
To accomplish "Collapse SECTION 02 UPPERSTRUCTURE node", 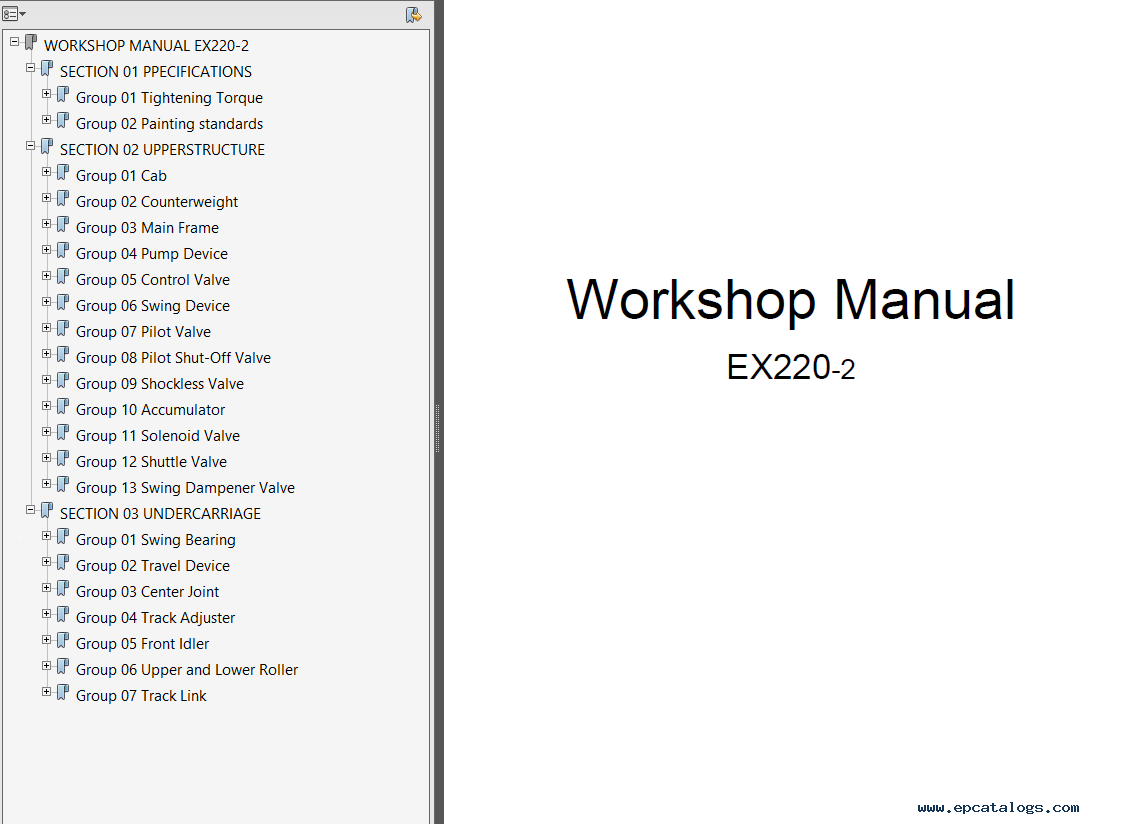I will point(30,146).
